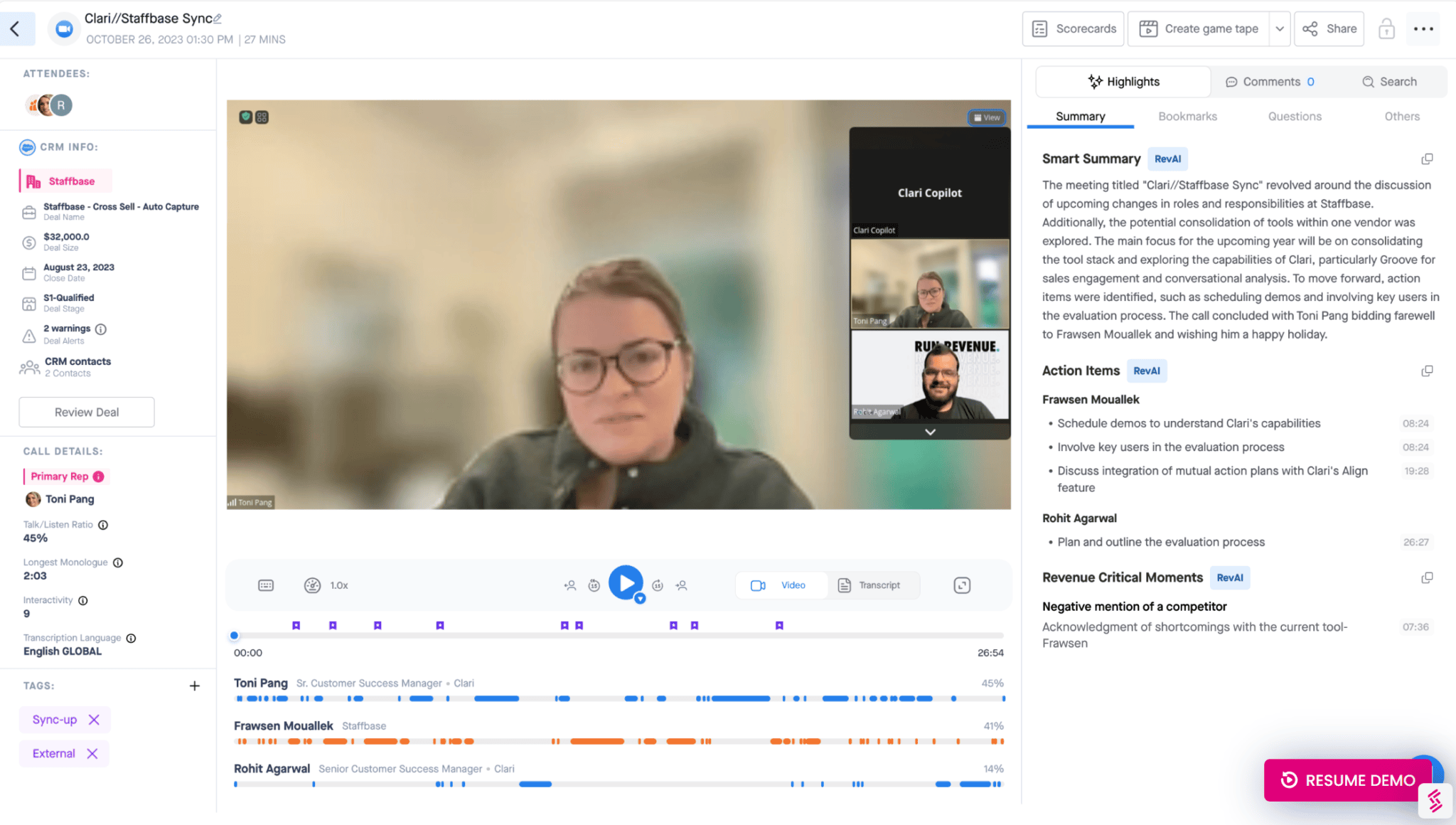Expand video to fullscreen
Screen dimensions: 1456x825
tap(962, 586)
